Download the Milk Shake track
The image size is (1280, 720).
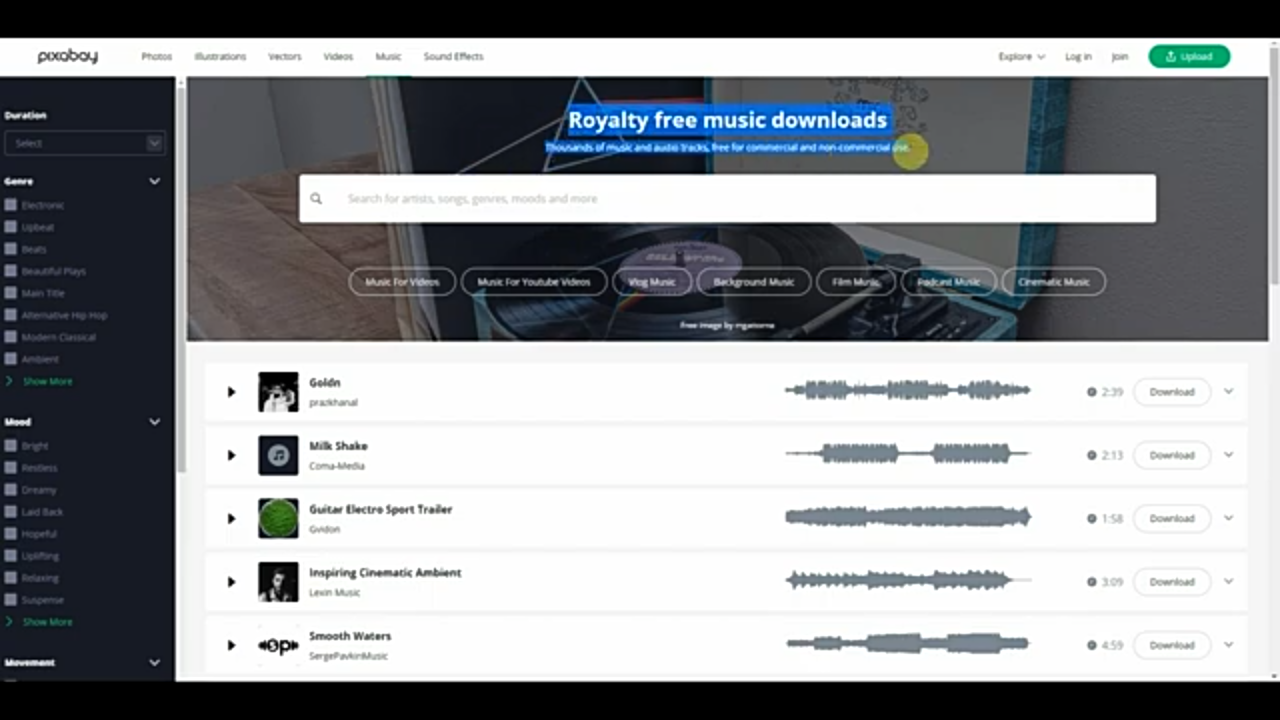[1172, 455]
